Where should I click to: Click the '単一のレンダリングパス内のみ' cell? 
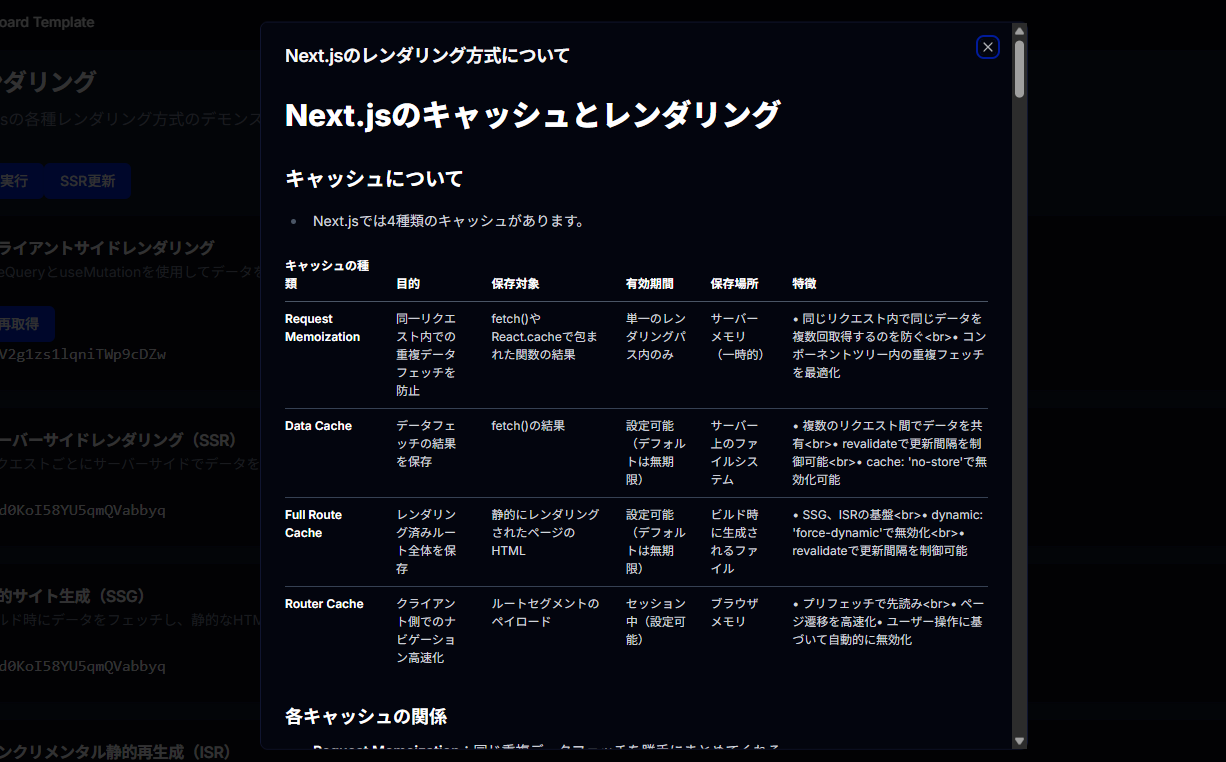(656, 337)
